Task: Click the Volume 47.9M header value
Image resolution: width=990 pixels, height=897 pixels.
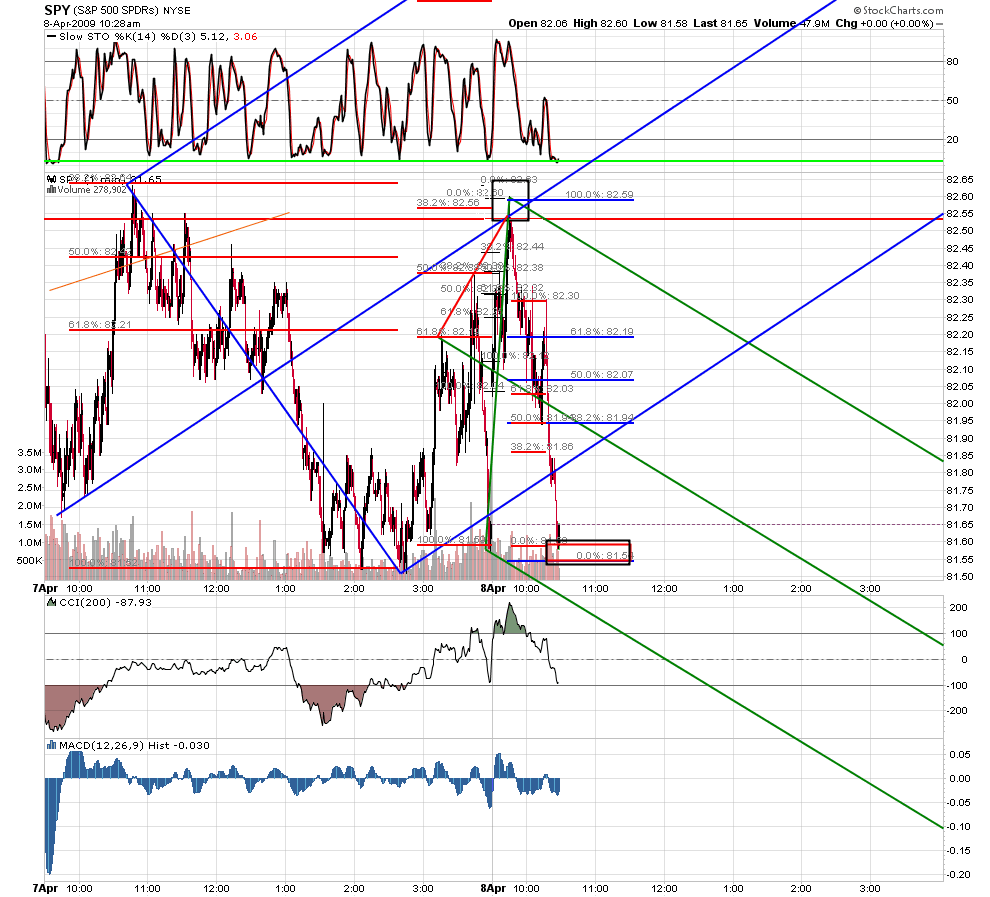Action: (792, 23)
